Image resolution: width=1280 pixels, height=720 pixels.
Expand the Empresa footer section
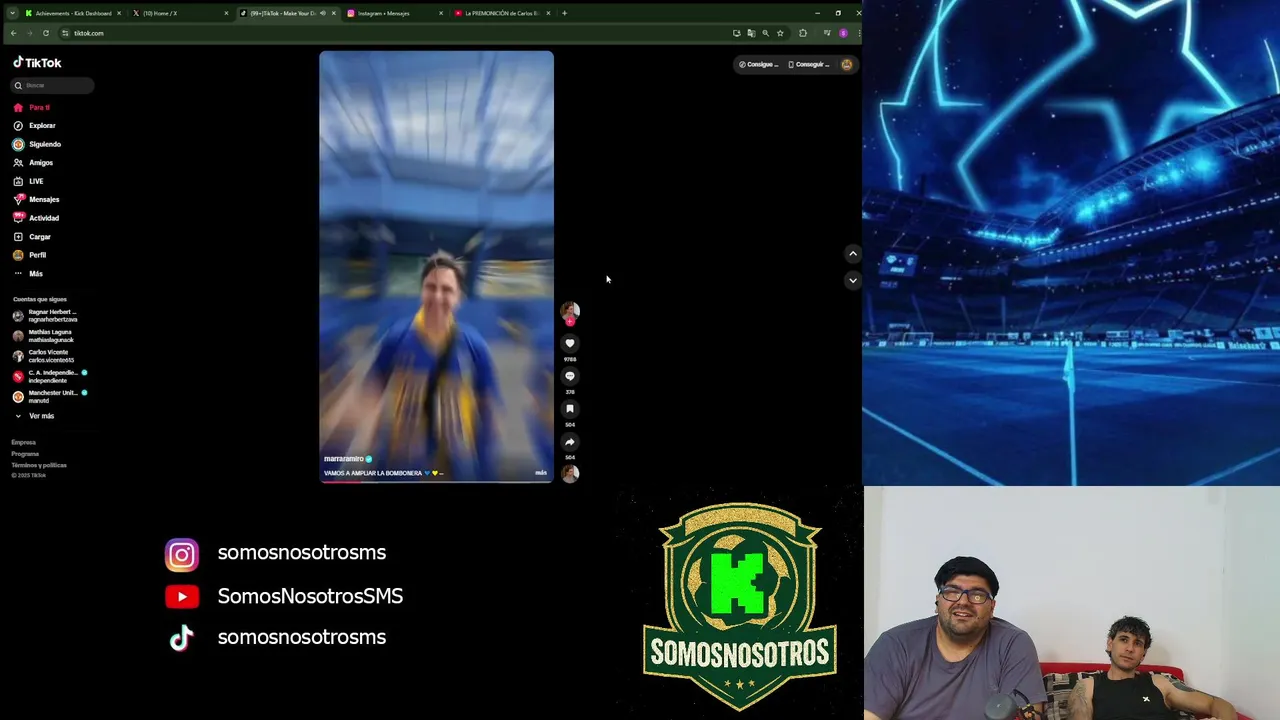tap(24, 442)
